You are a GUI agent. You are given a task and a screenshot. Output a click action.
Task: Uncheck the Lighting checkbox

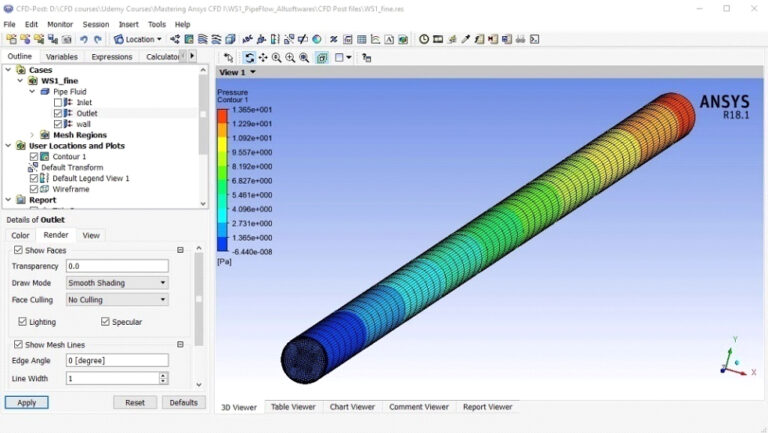pyautogui.click(x=23, y=322)
